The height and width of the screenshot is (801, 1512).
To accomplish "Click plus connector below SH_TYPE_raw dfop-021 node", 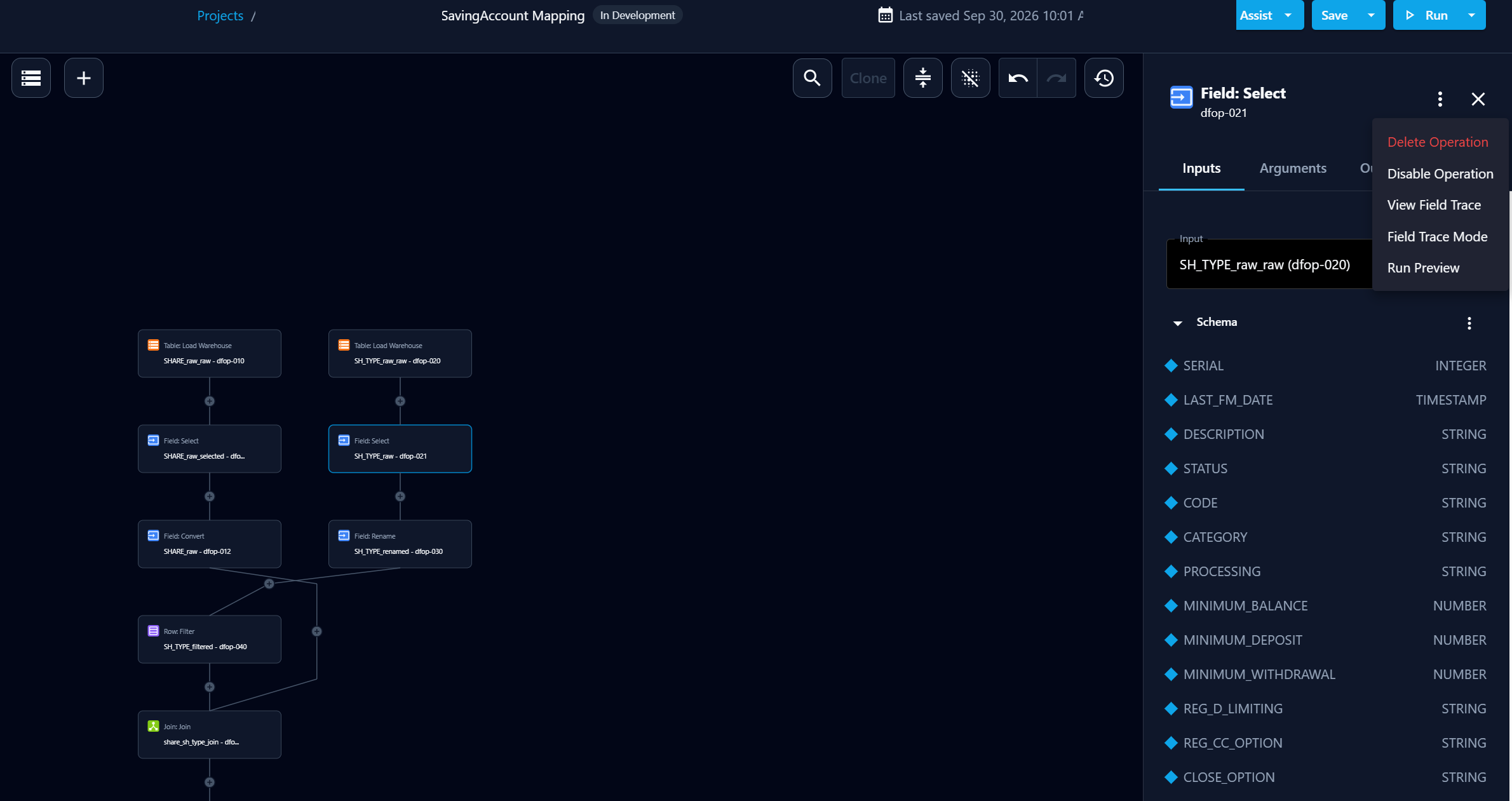I will pyautogui.click(x=400, y=496).
